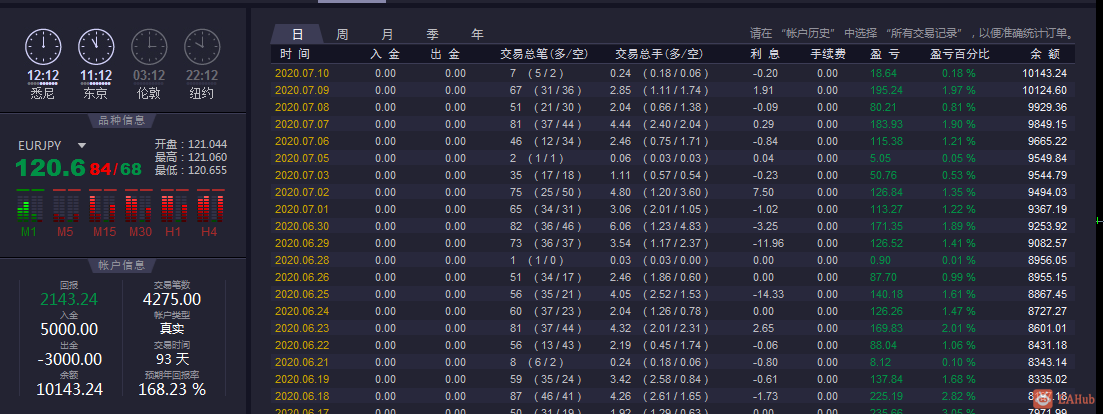Image resolution: width=1104 pixels, height=414 pixels.
Task: Select the 2020.06.28 date row
Action: [x=672, y=260]
